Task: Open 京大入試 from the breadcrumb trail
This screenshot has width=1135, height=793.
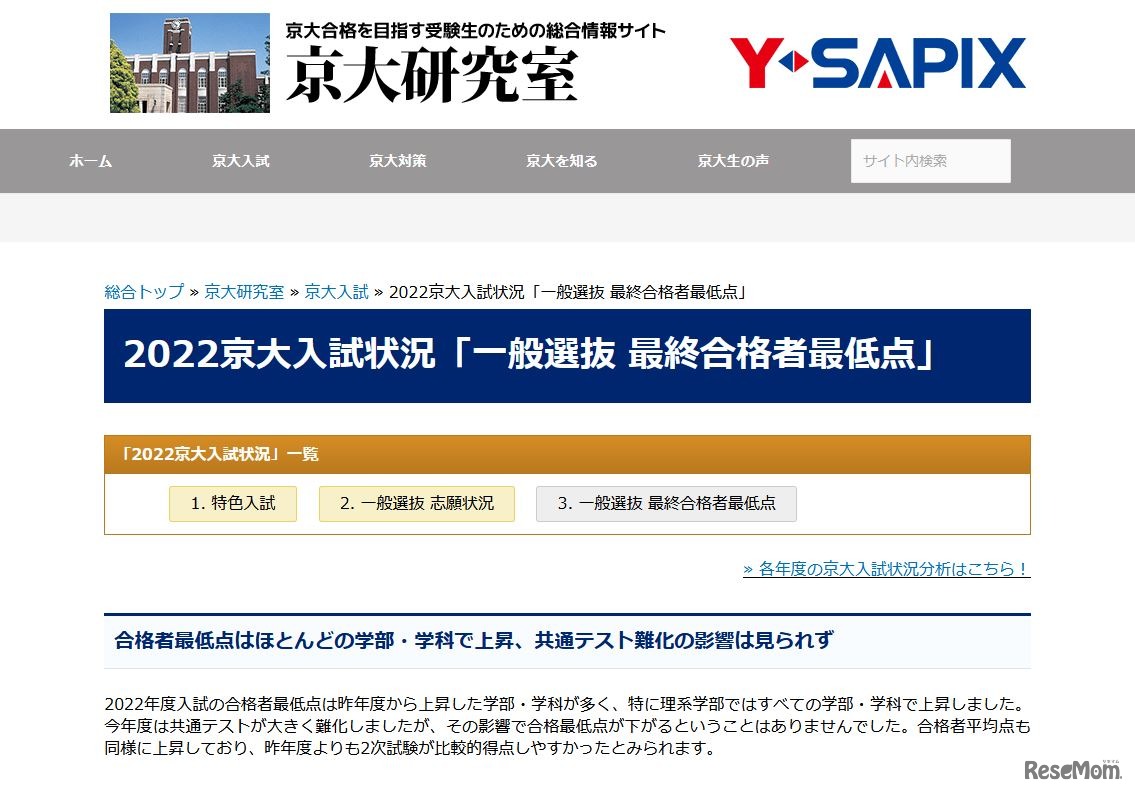Action: [x=335, y=292]
